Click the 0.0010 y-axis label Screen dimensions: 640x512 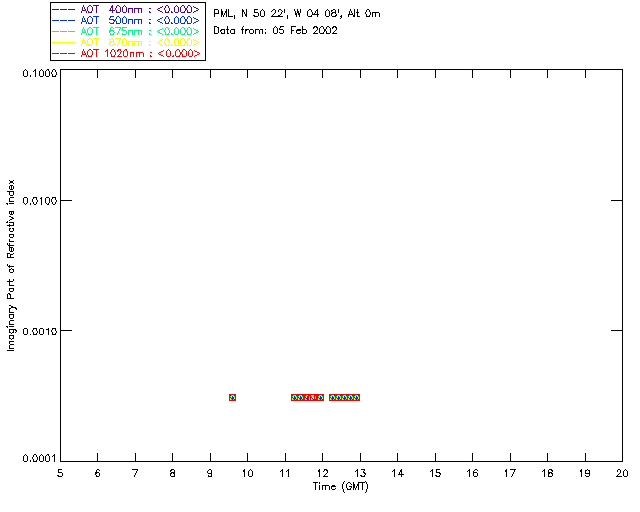(x=40, y=331)
